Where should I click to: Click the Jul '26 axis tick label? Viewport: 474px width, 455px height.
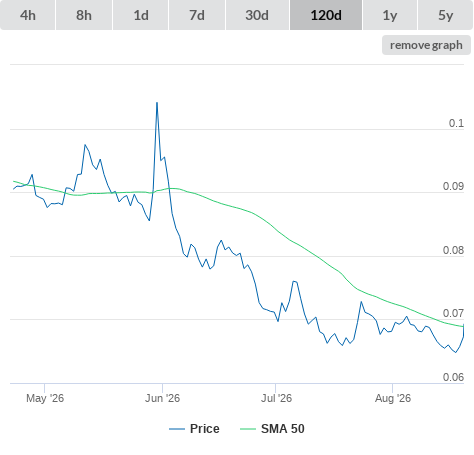click(276, 398)
